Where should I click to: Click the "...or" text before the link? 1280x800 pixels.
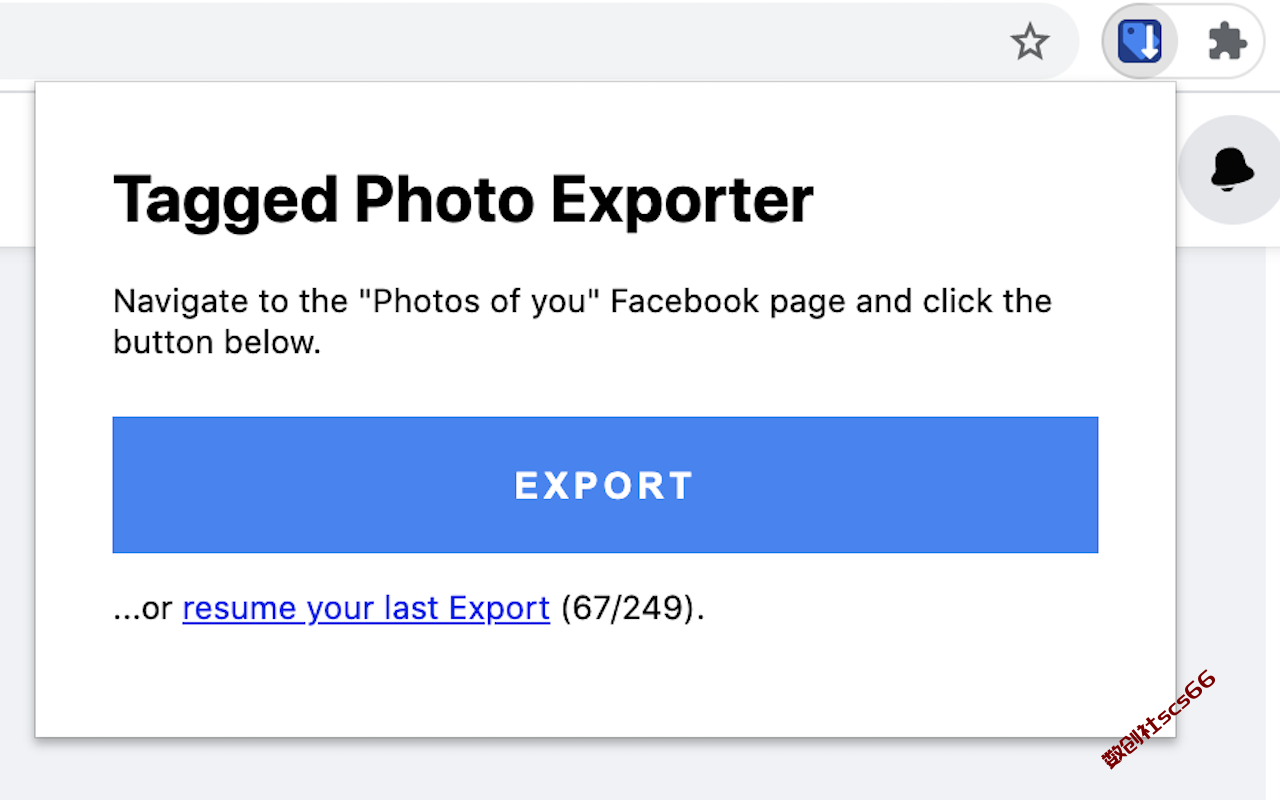point(143,608)
